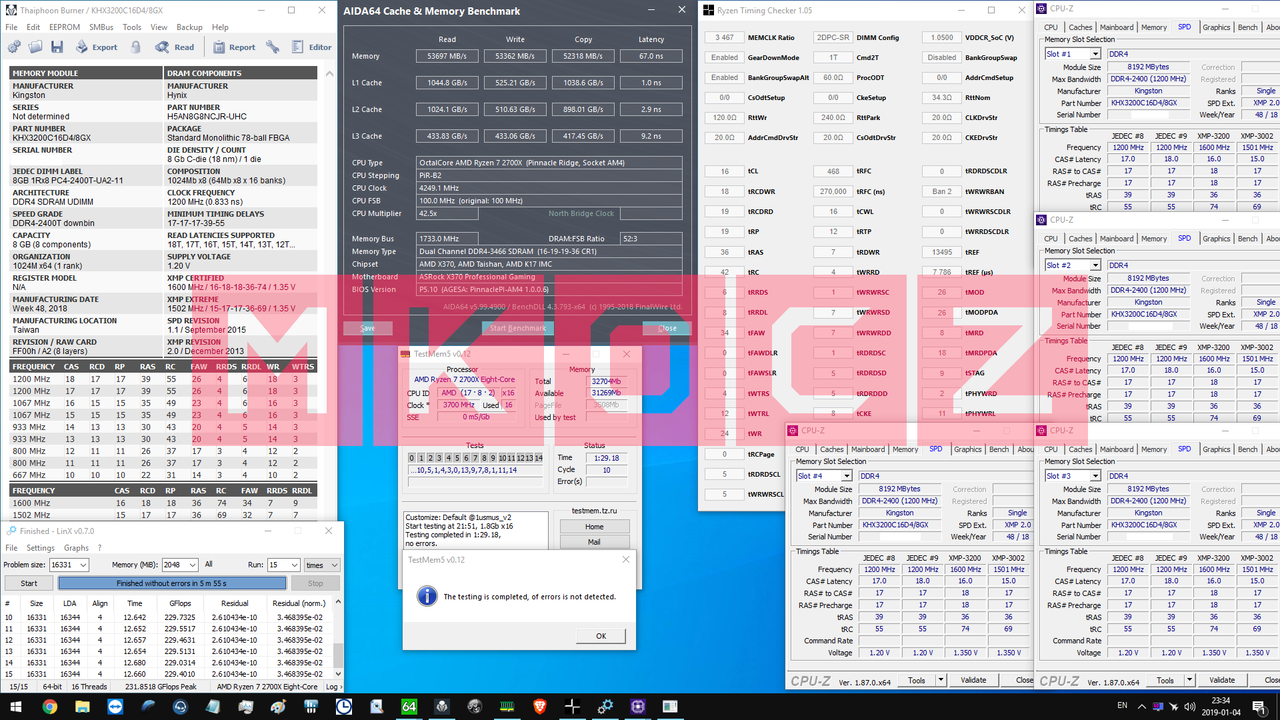
Task: Expand Tools arrow in Slot #4 CPU-Z window
Action: pyautogui.click(x=940, y=680)
